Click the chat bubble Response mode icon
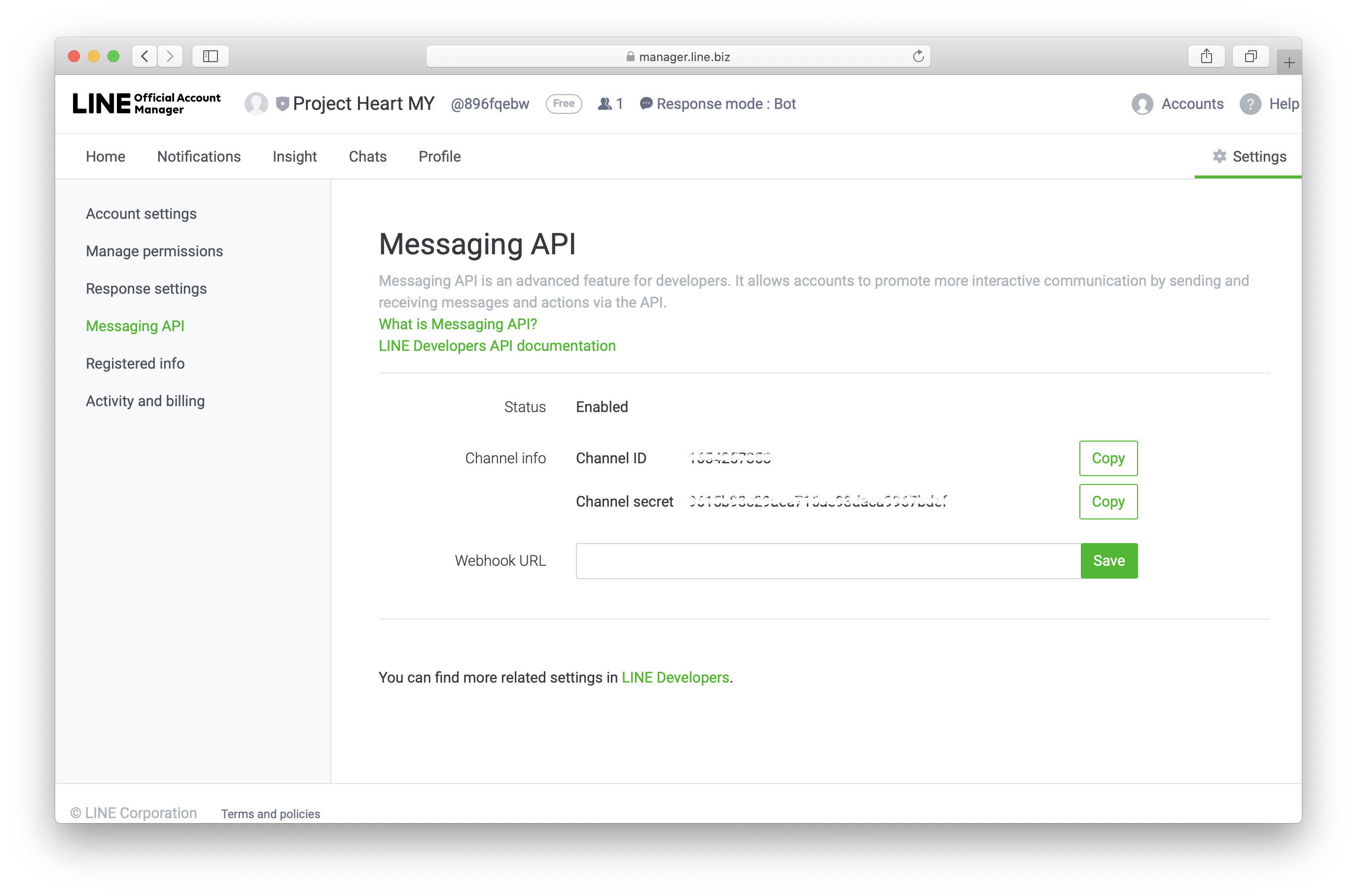This screenshot has width=1357, height=896. [648, 104]
